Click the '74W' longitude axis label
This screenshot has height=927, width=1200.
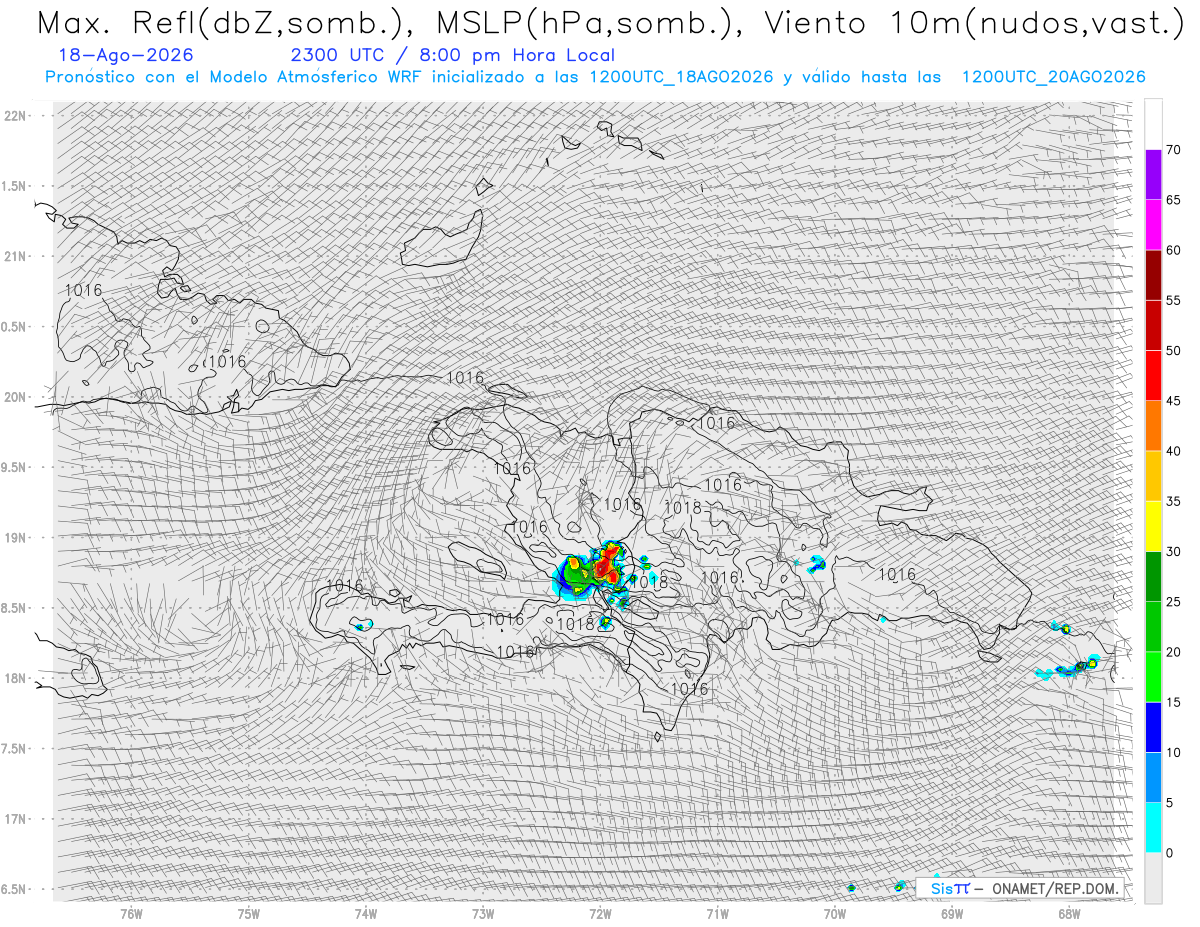click(365, 913)
